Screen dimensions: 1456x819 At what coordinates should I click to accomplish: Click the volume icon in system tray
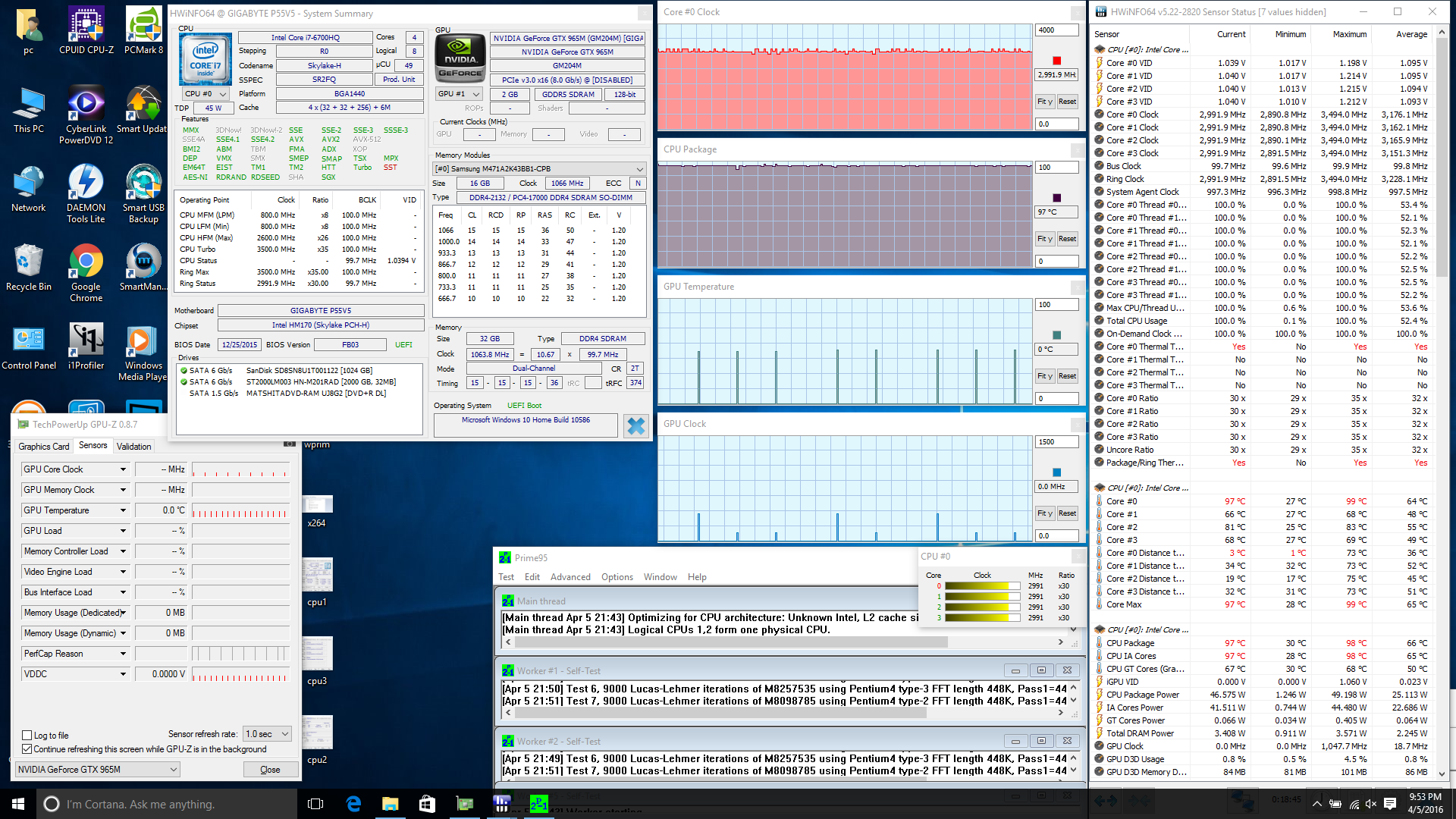click(x=1371, y=804)
